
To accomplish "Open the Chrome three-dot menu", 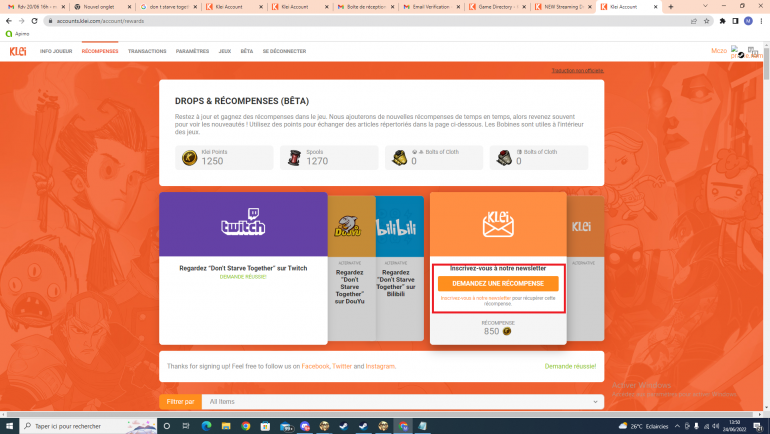I will click(762, 21).
